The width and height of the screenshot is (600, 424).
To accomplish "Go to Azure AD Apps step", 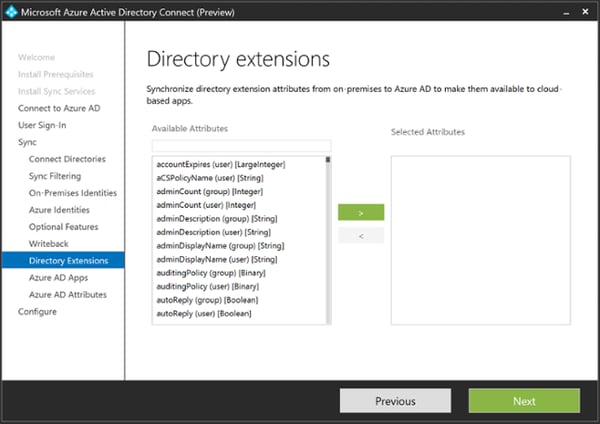I will (58, 278).
